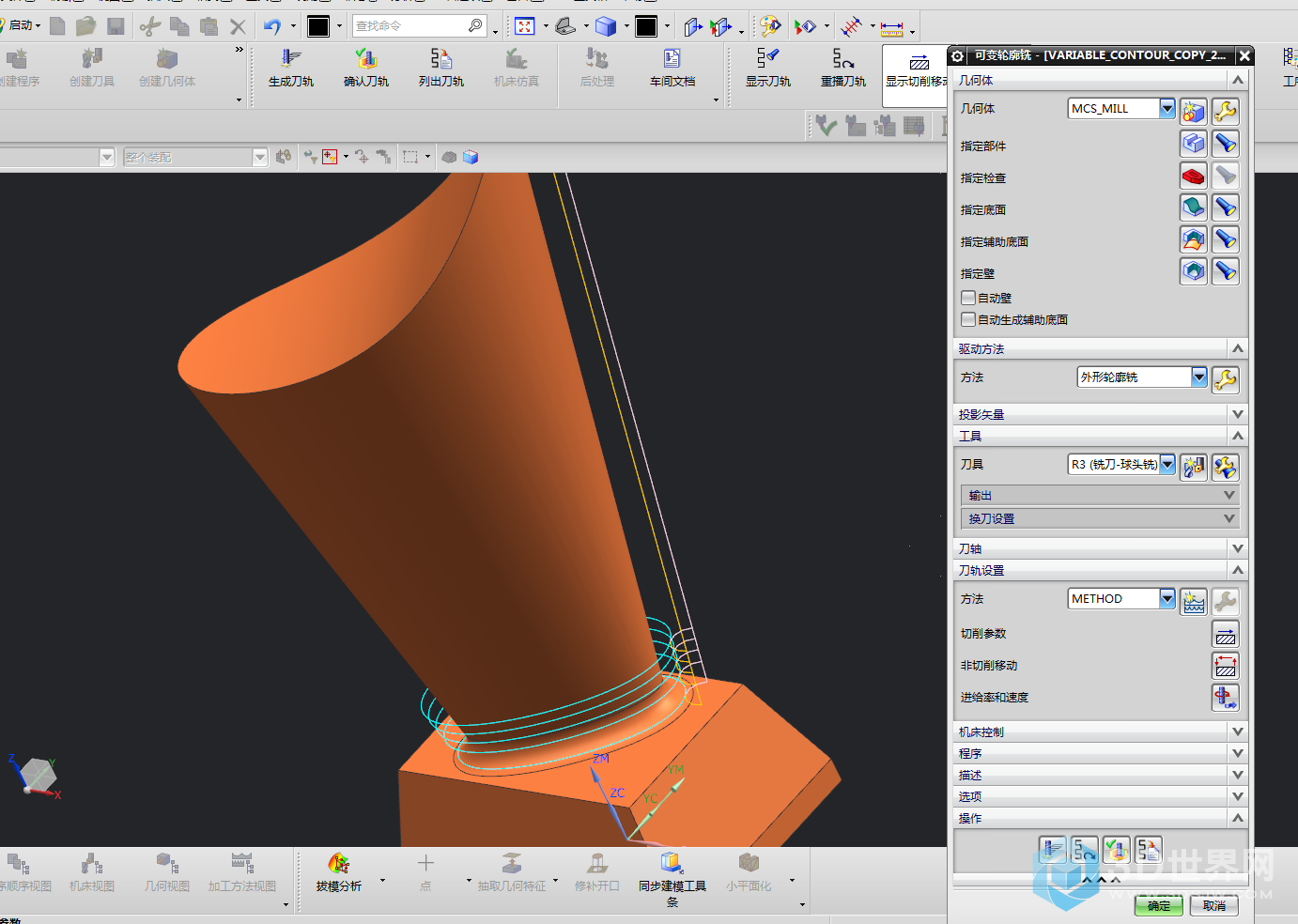Click list icon in 操作 section
1298x924 pixels.
[1149, 850]
